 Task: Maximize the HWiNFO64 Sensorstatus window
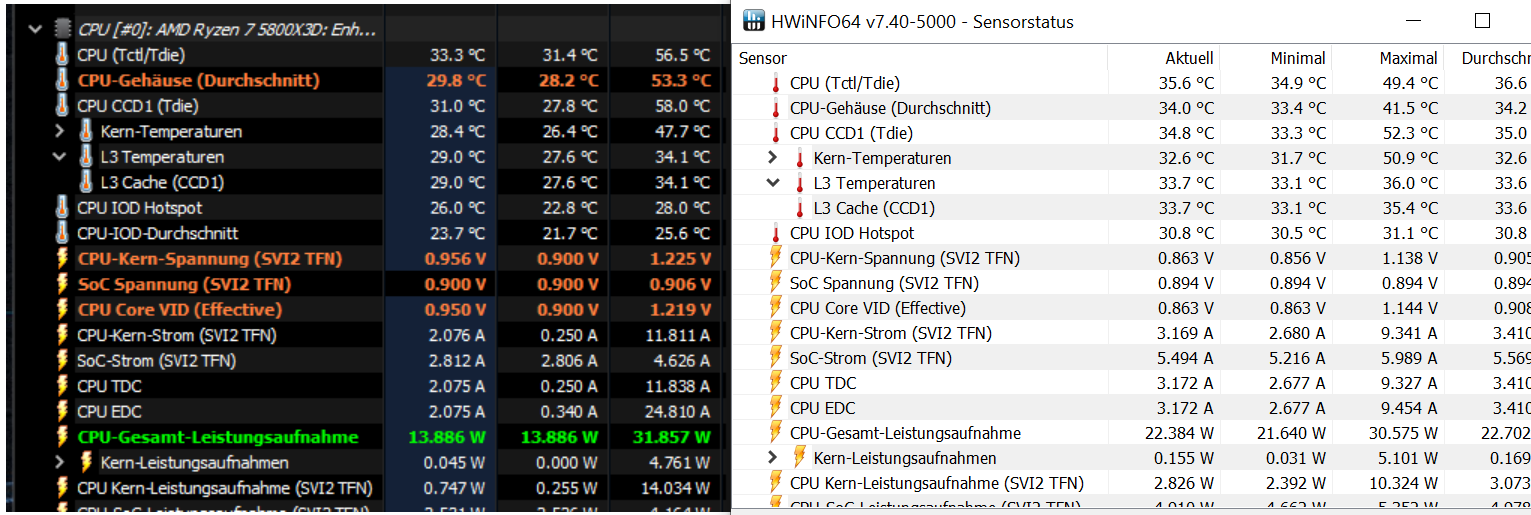[1482, 21]
